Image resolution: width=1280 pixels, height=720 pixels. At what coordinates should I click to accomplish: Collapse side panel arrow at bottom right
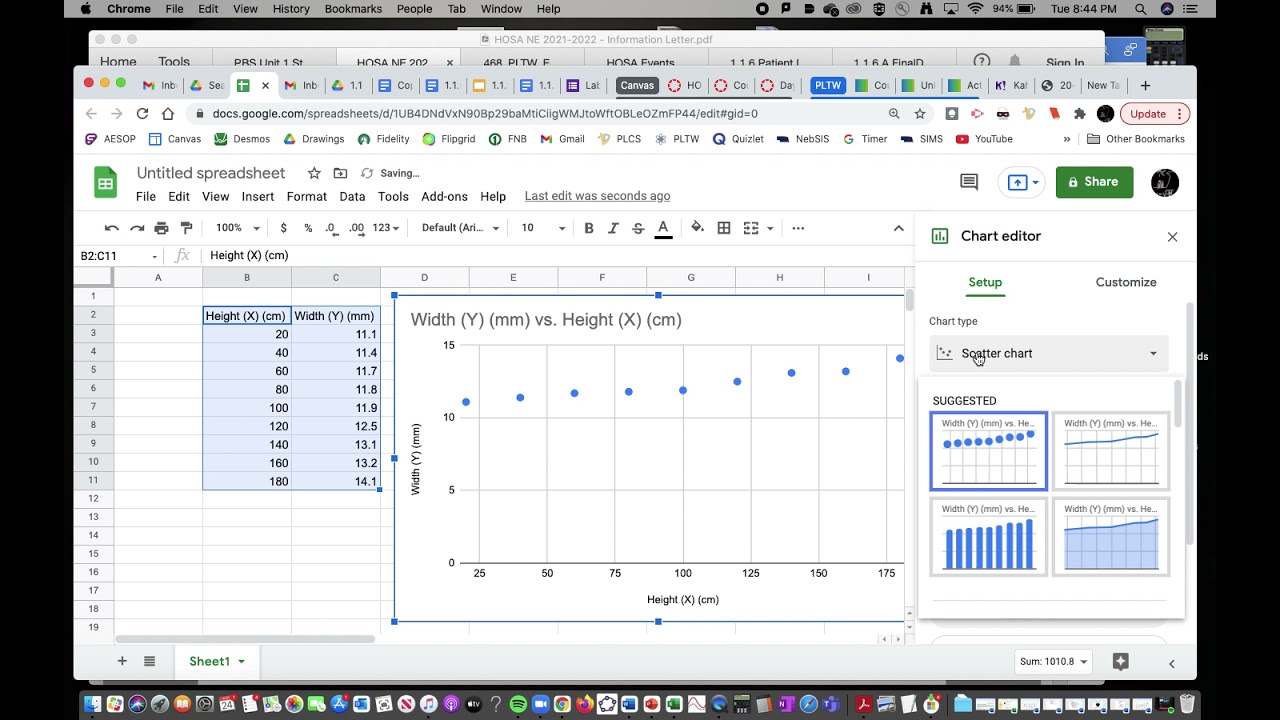[1171, 663]
